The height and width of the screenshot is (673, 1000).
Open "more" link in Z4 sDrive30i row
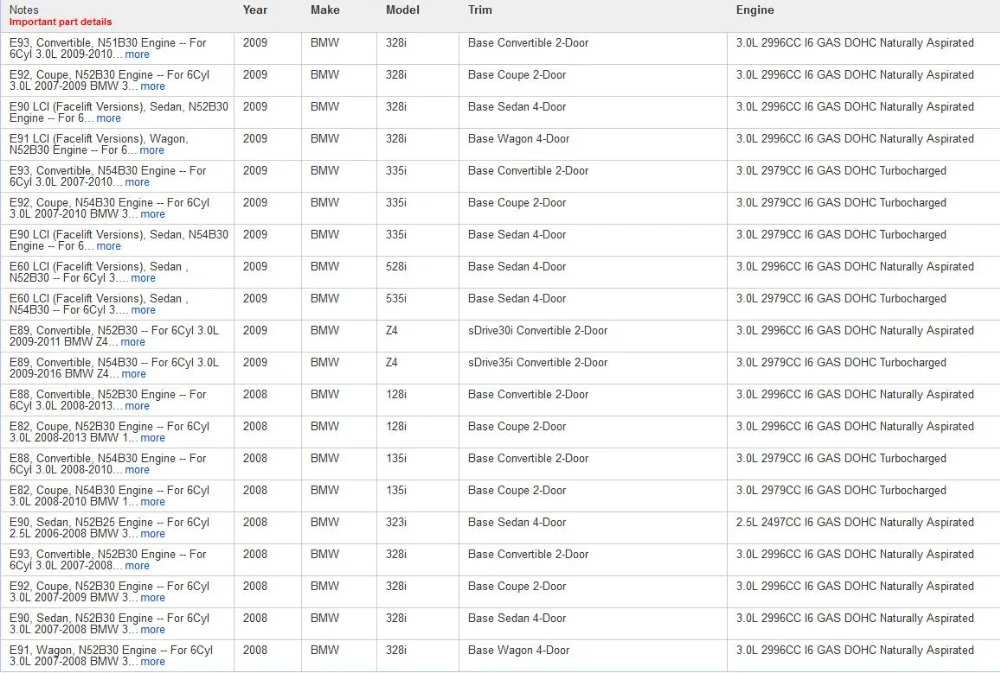(x=133, y=342)
